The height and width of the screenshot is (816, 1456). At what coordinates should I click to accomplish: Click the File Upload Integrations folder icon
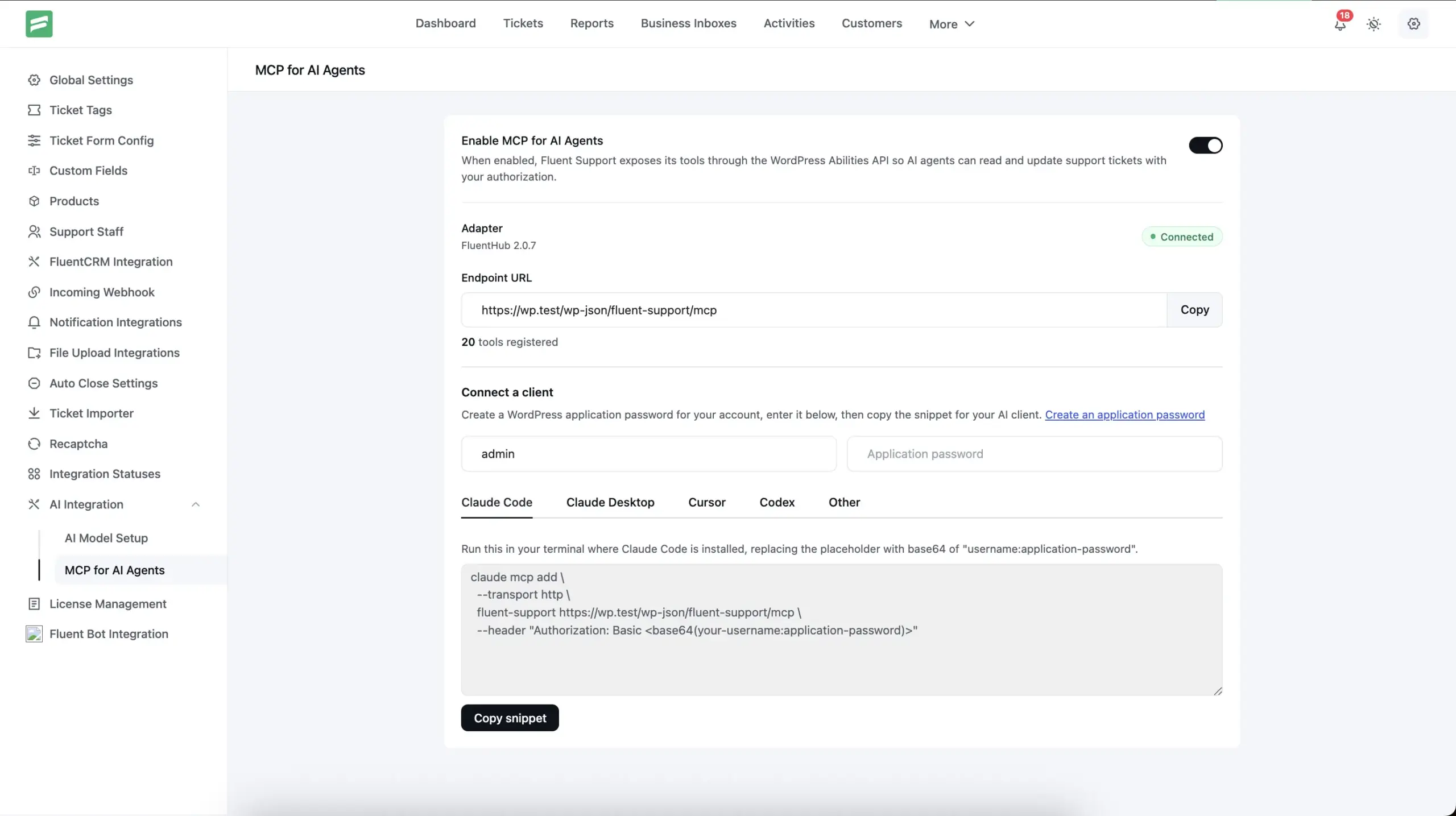click(34, 353)
